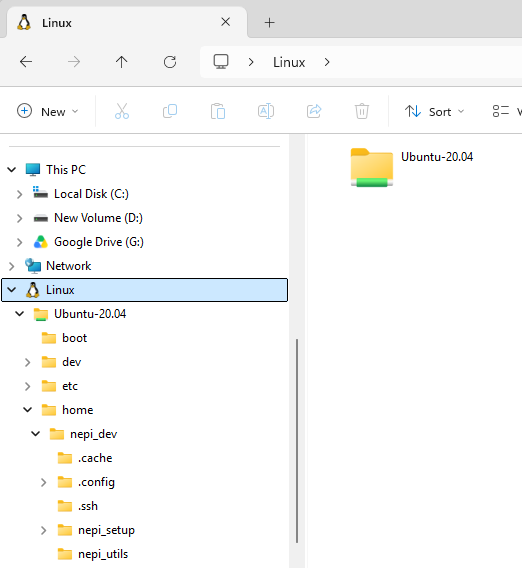Viewport: 522px width, 568px height.
Task: Expand the etc folder node
Action: coord(28,386)
